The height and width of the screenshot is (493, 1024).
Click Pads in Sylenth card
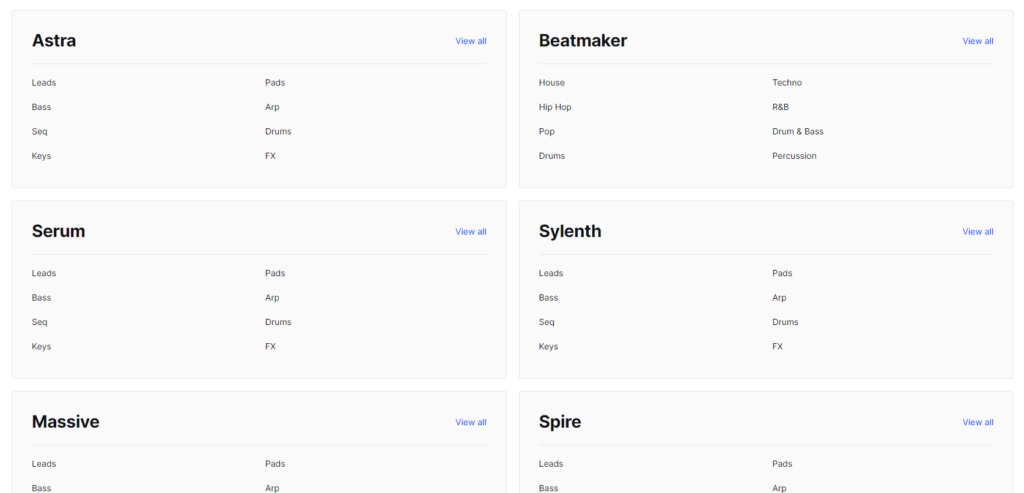click(x=782, y=274)
